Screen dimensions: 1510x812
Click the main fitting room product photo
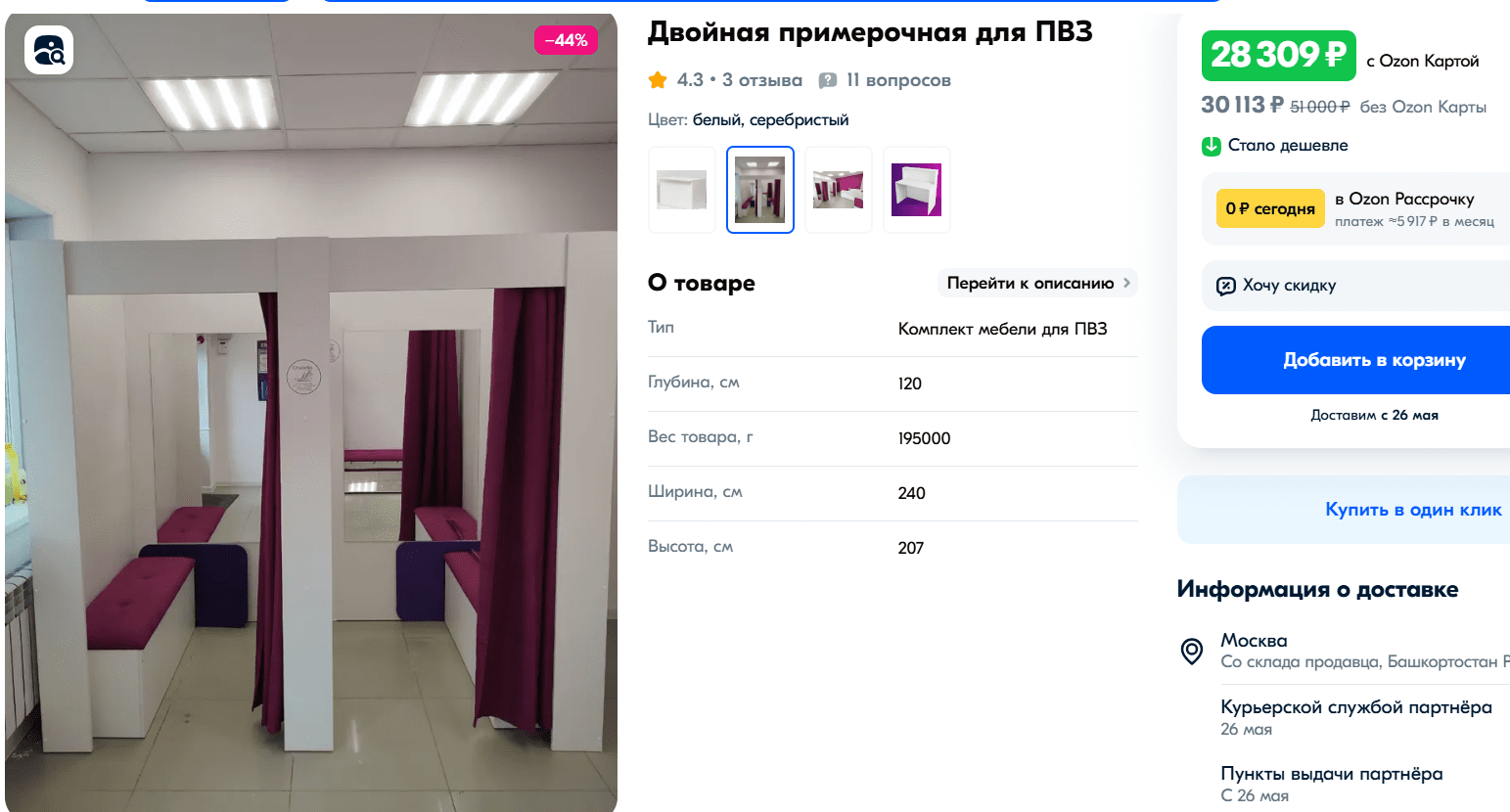coord(311,413)
